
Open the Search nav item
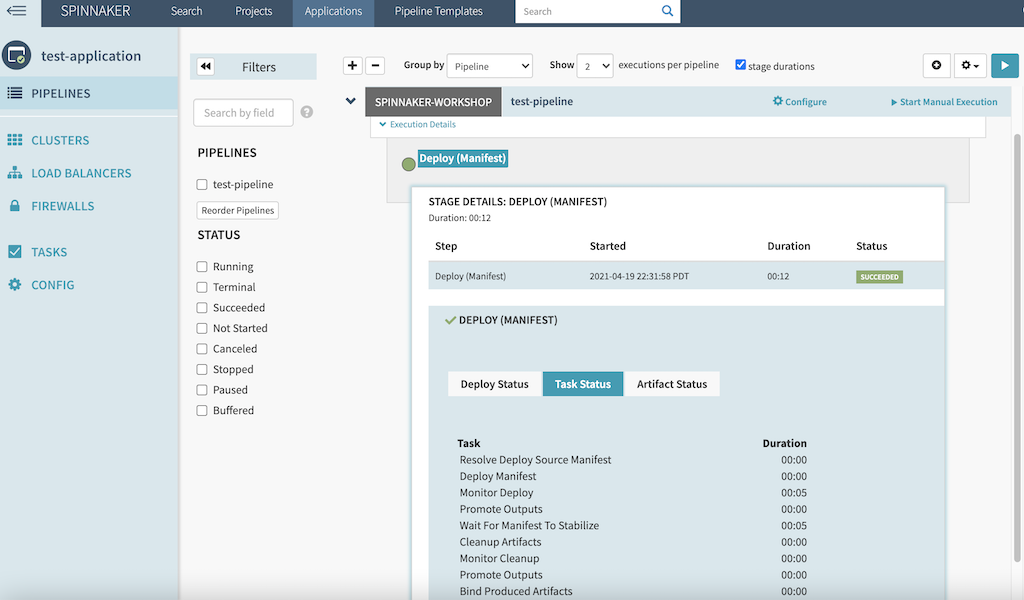point(186,11)
